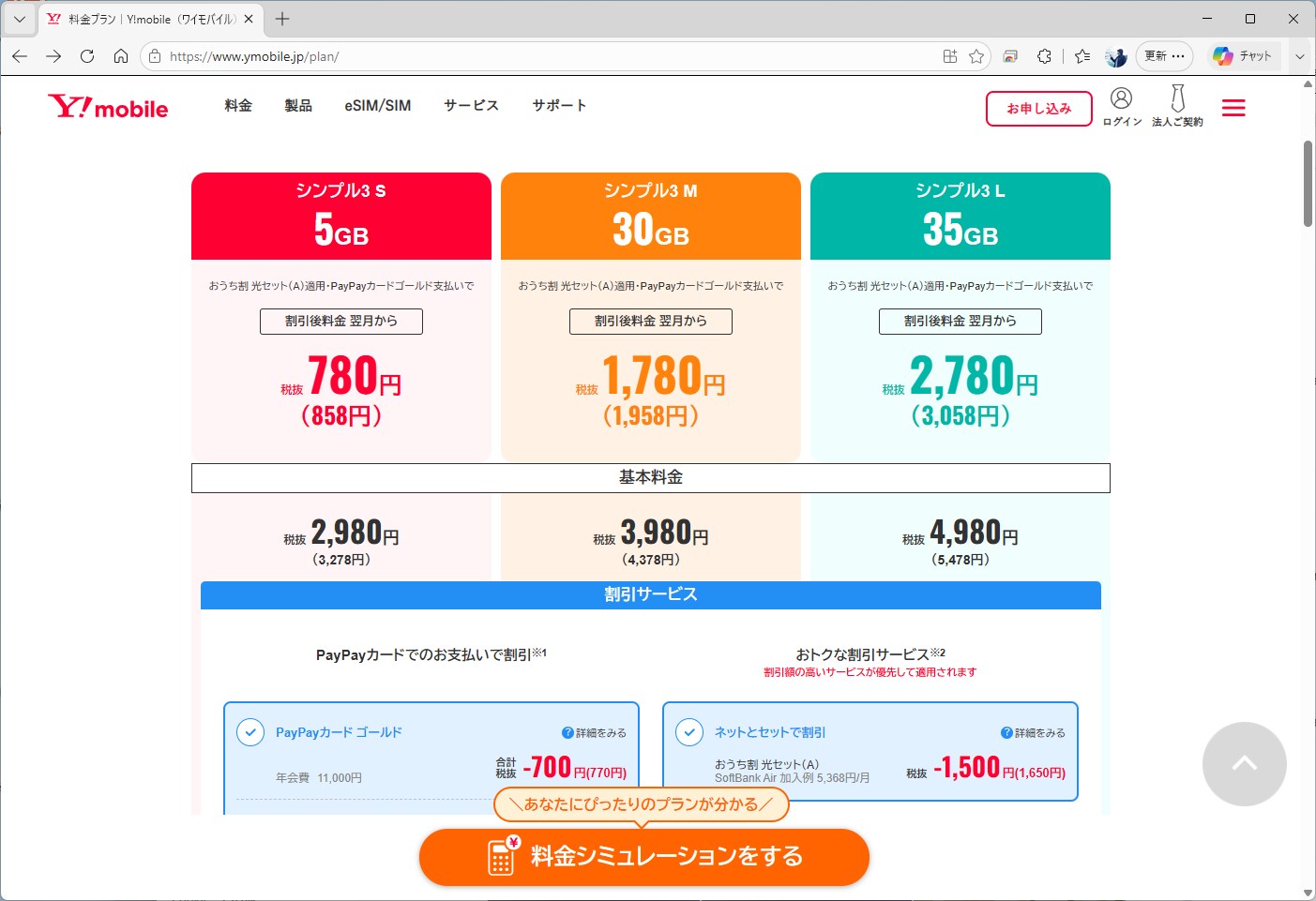Open PayPayカード ゴールド 詳細をみる help
Viewport: 1316px width, 901px height.
(x=594, y=733)
